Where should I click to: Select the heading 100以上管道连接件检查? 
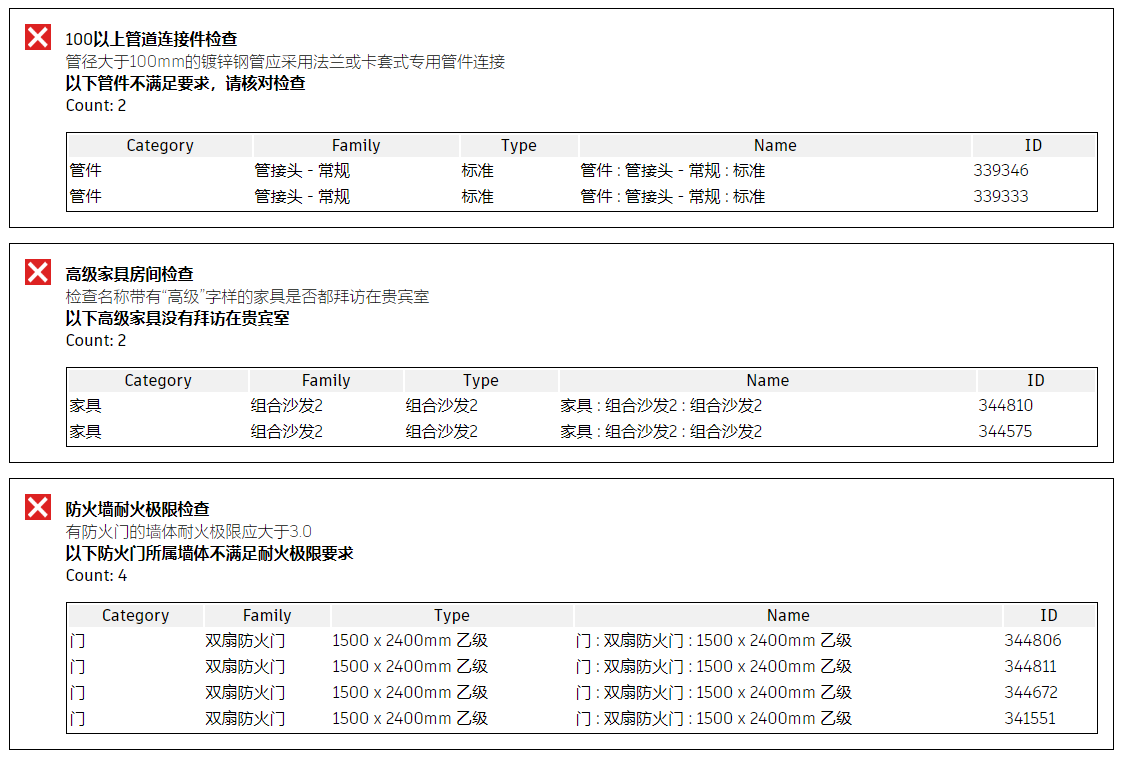coord(151,39)
